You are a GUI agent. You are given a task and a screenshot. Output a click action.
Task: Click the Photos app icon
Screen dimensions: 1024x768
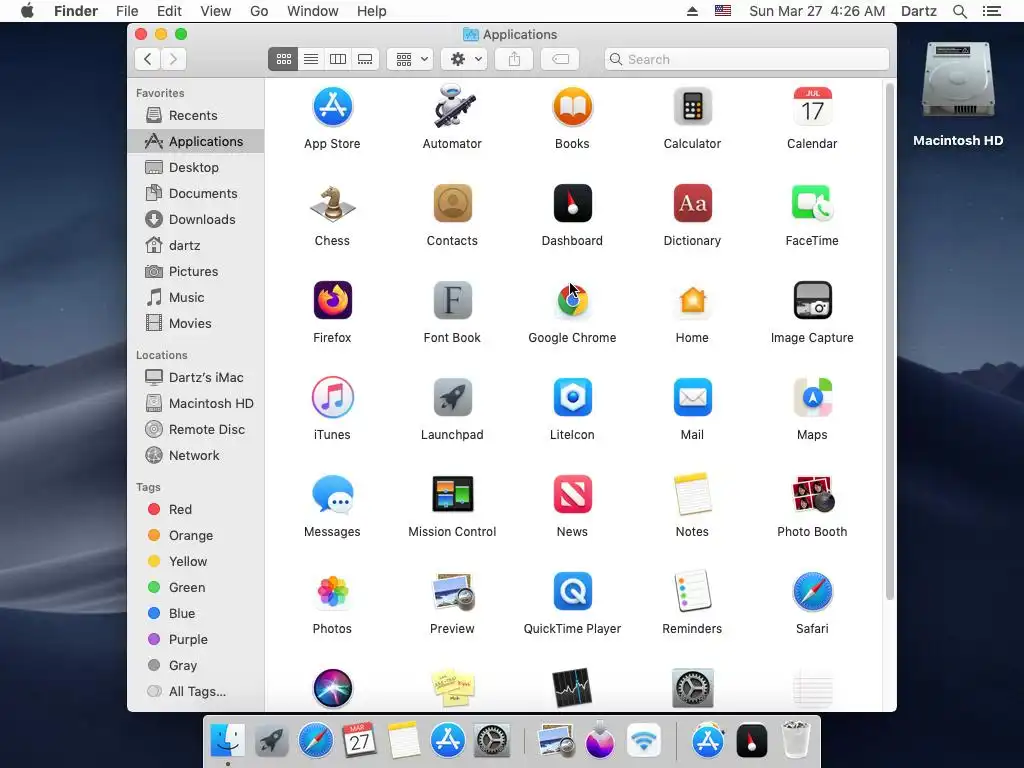(x=332, y=591)
